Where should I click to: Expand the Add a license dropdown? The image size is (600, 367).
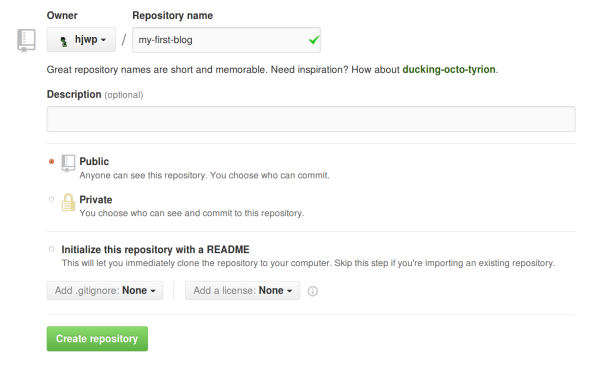click(243, 290)
